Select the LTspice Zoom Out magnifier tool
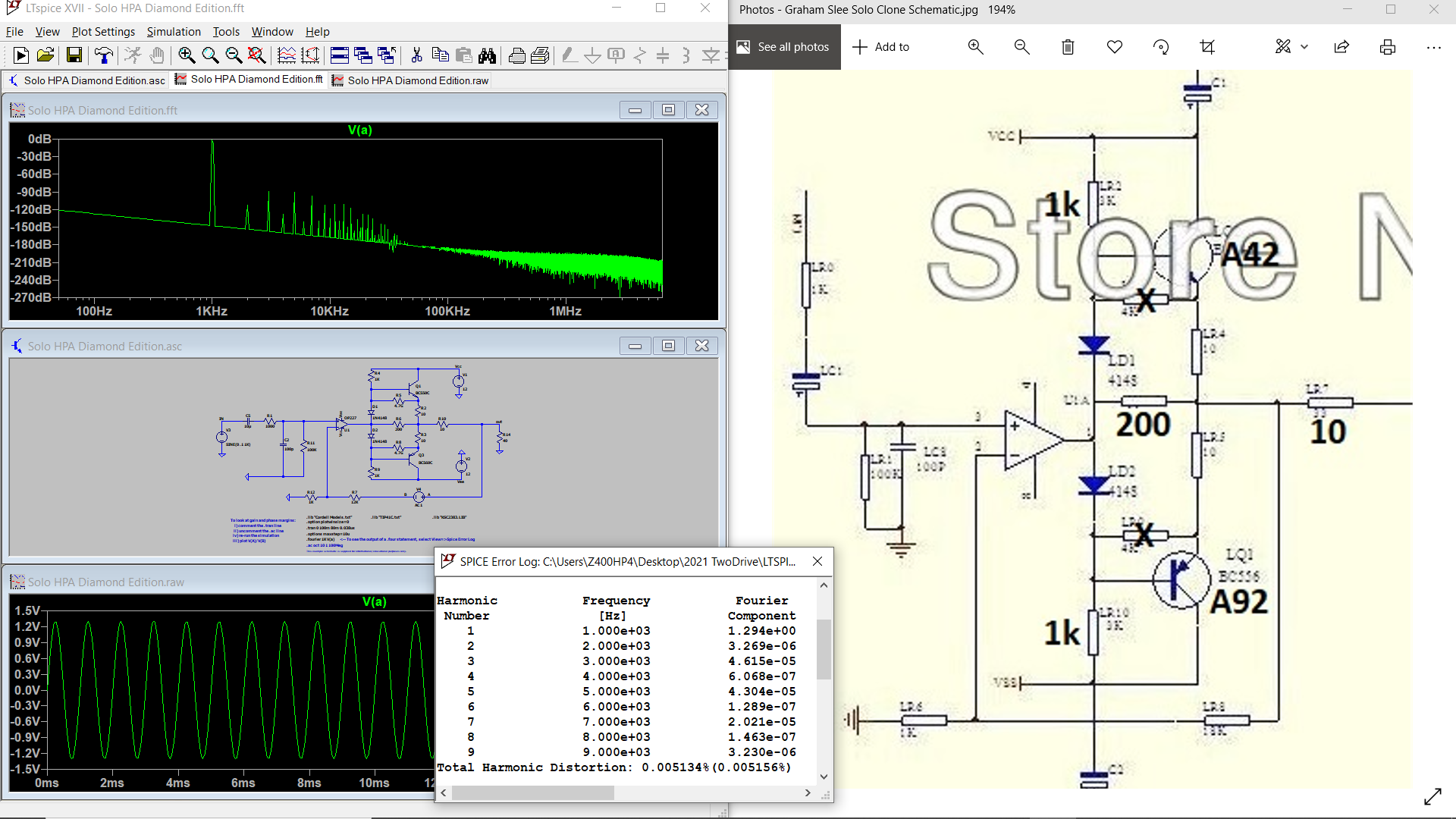Viewport: 1456px width, 819px height. (234, 55)
